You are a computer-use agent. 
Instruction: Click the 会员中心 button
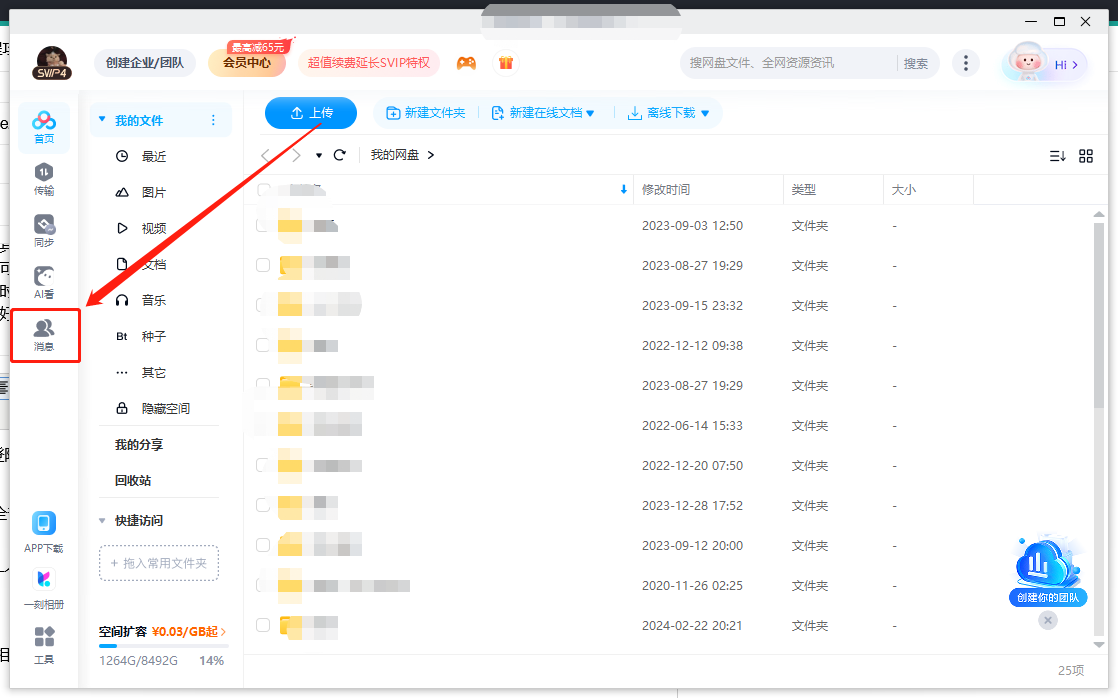pyautogui.click(x=247, y=64)
